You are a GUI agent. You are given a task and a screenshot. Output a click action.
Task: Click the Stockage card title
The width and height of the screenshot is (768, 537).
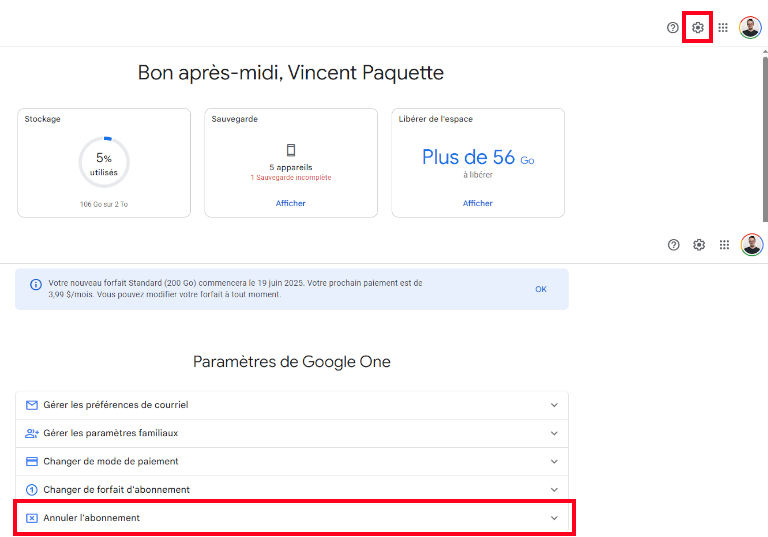coord(43,119)
